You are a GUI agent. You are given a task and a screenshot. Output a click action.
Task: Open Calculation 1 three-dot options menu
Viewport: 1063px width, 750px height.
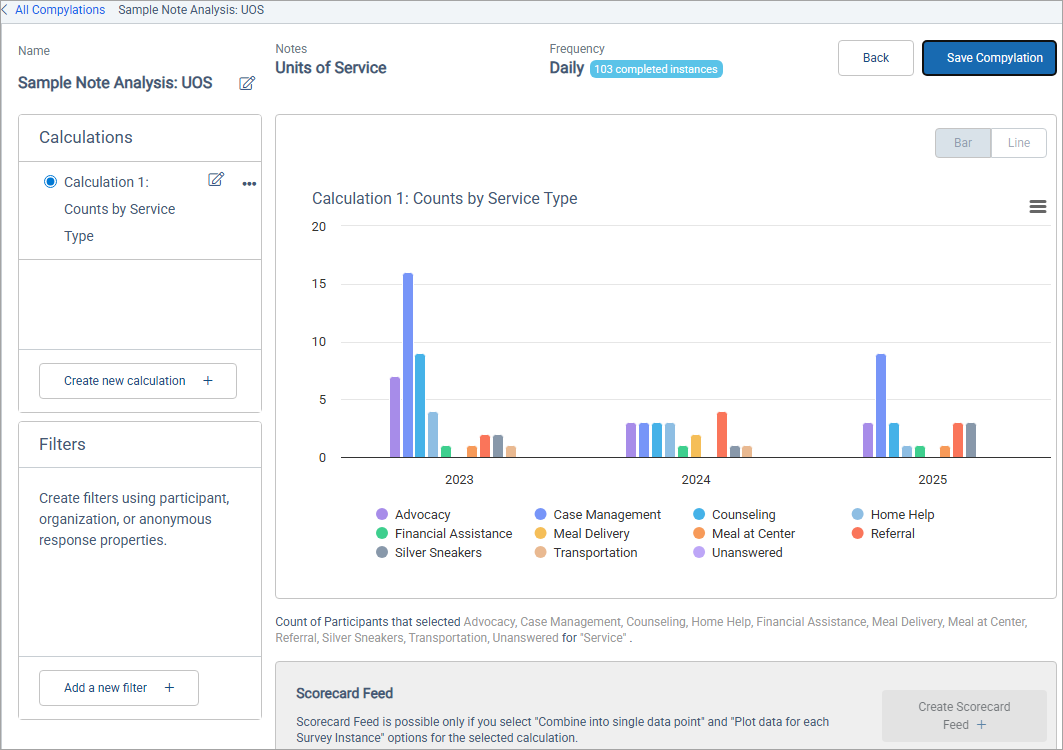point(249,183)
